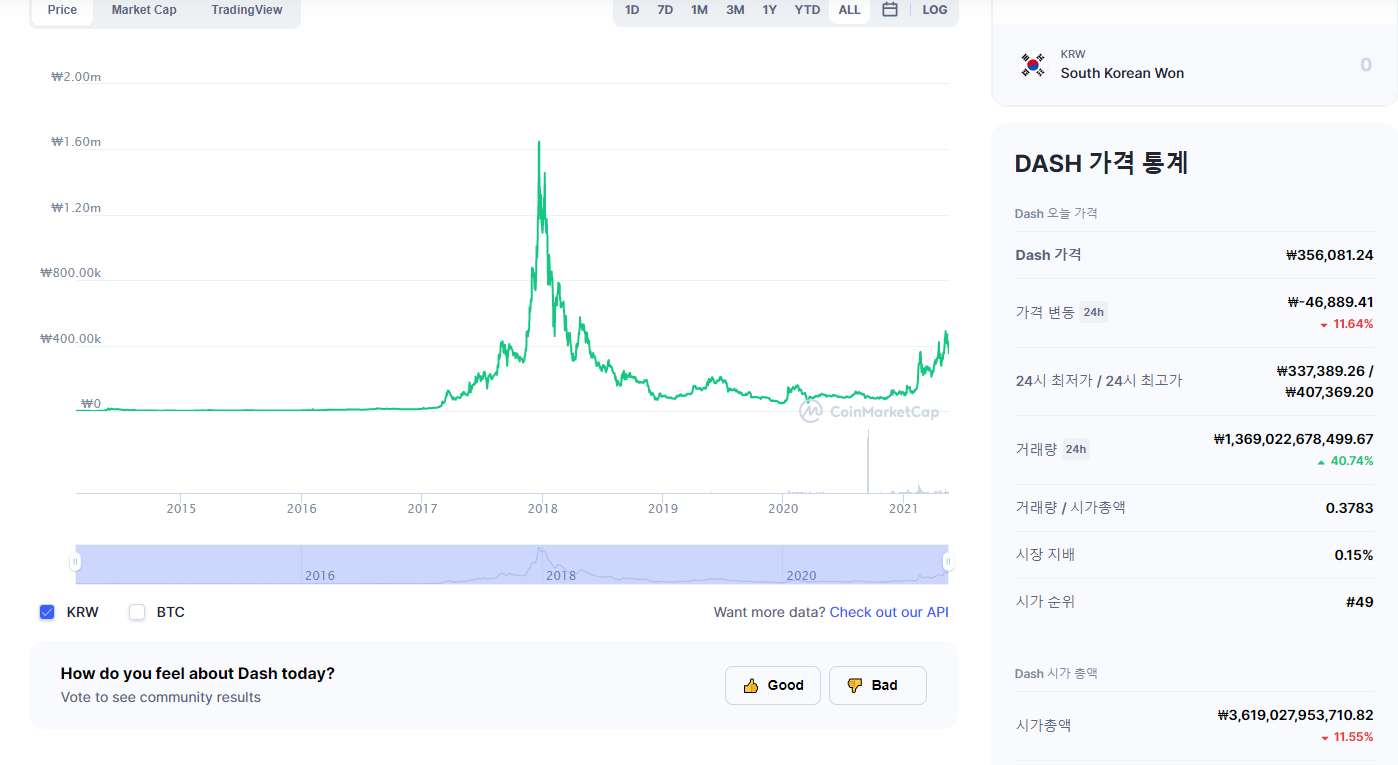Click the thumbs up icon on Good

(x=751, y=686)
